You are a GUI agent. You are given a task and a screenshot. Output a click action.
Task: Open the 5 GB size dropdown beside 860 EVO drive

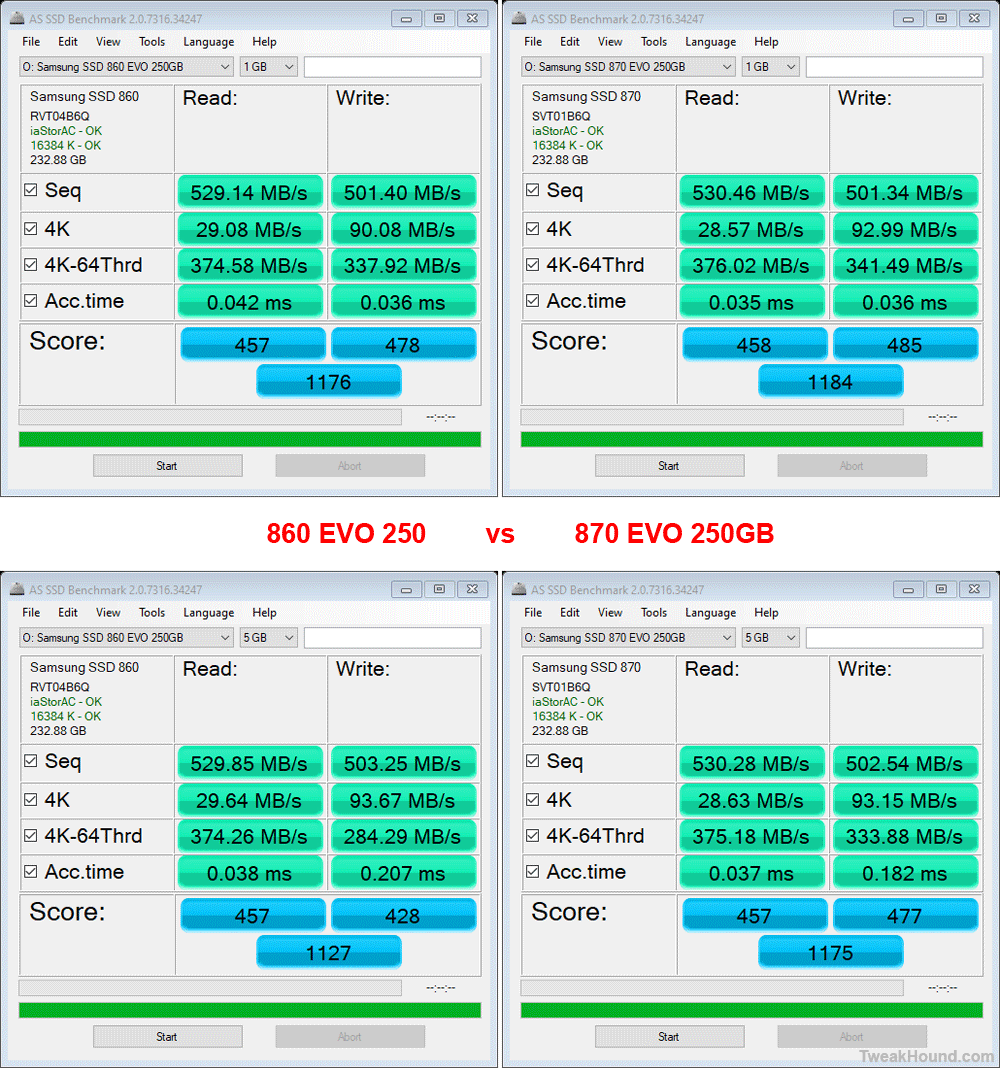click(x=268, y=638)
